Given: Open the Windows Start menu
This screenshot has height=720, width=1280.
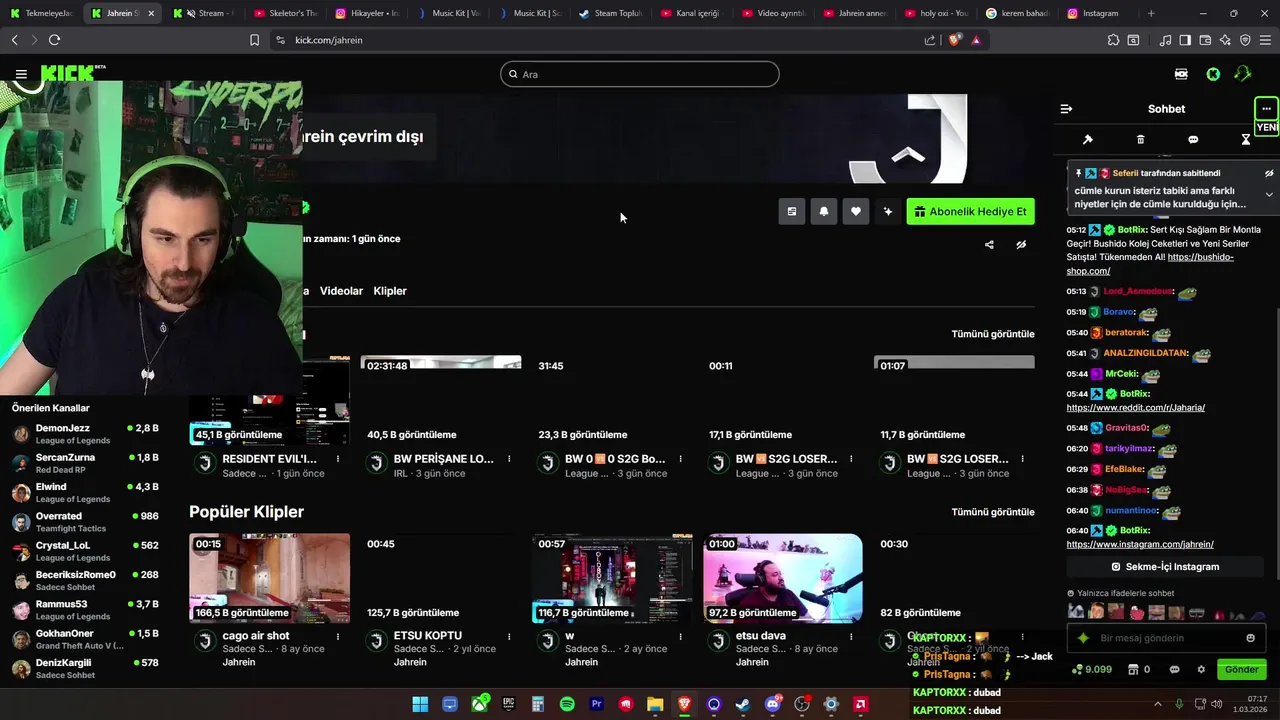Looking at the screenshot, I should click(420, 704).
